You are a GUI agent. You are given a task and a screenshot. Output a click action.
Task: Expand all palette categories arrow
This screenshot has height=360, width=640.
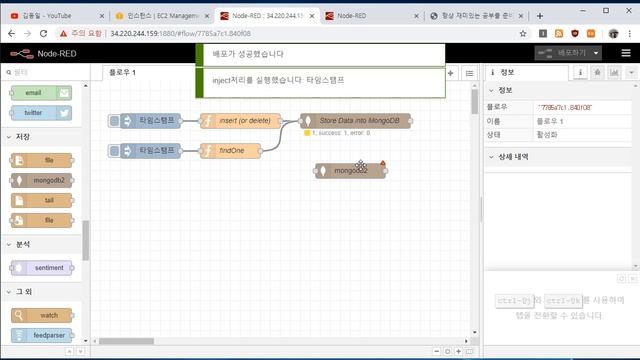80,351
